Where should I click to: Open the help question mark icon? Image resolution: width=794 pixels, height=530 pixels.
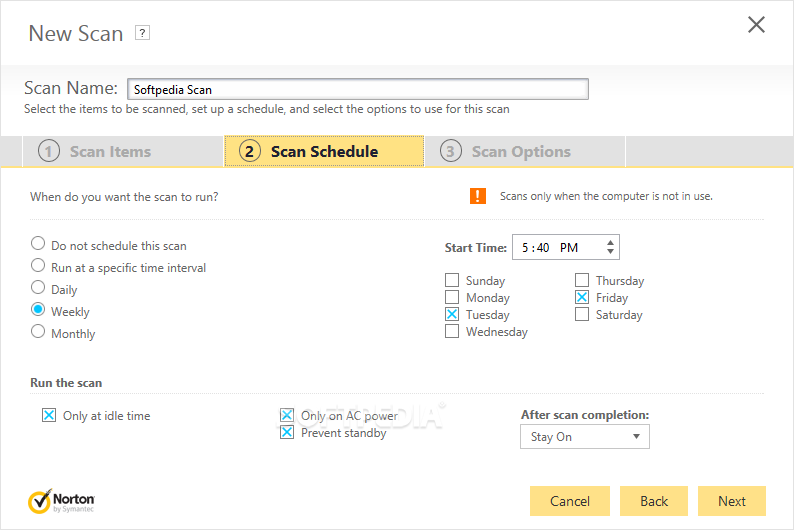142,33
